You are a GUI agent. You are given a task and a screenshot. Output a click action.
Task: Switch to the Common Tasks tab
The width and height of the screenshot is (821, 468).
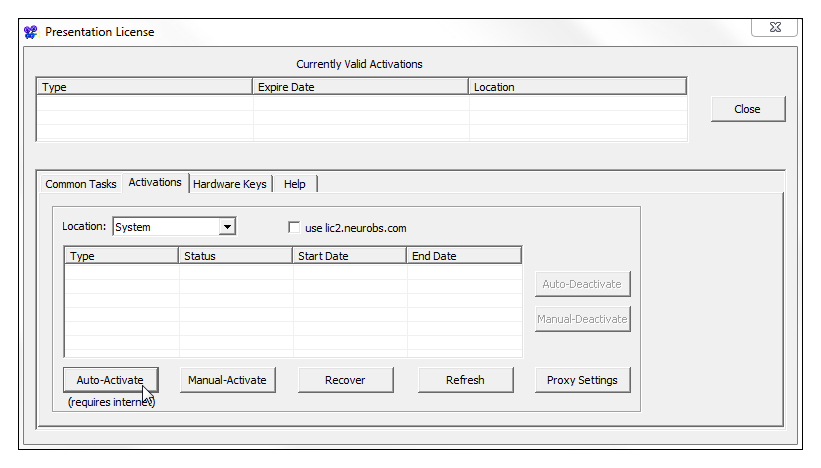pyautogui.click(x=81, y=184)
